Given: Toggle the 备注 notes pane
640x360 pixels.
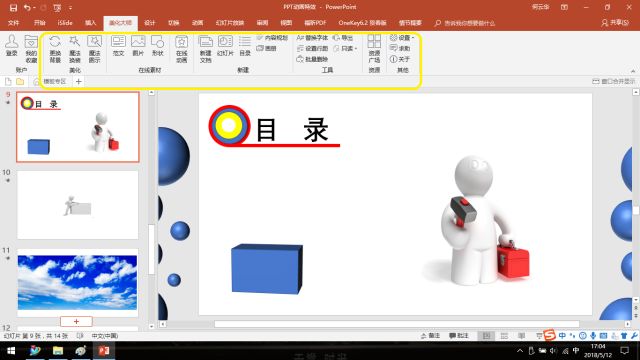Looking at the screenshot, I should click(x=430, y=336).
